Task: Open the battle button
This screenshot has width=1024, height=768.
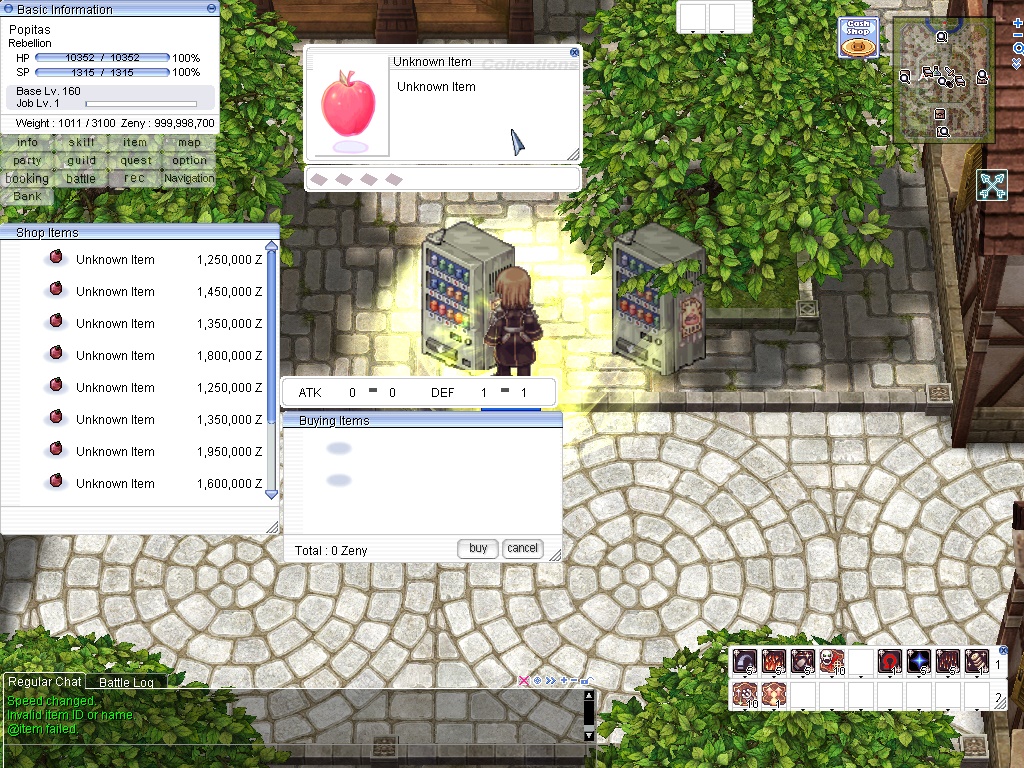Action: (81, 178)
